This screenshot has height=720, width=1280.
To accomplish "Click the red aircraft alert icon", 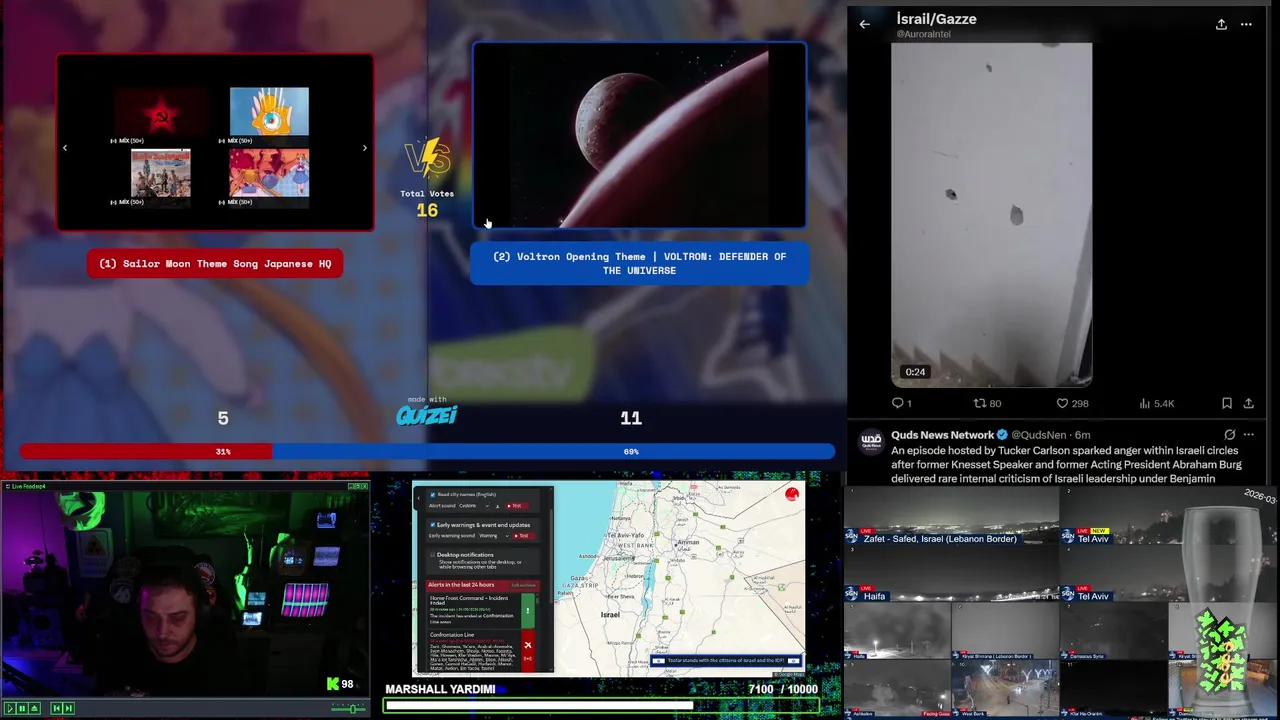I will pos(528,651).
